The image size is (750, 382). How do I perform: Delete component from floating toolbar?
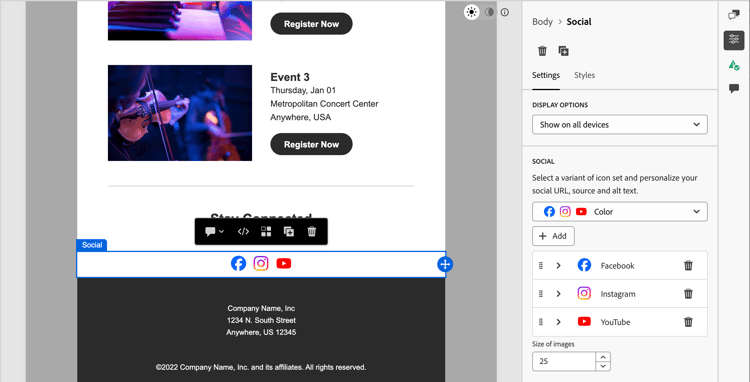click(x=311, y=232)
